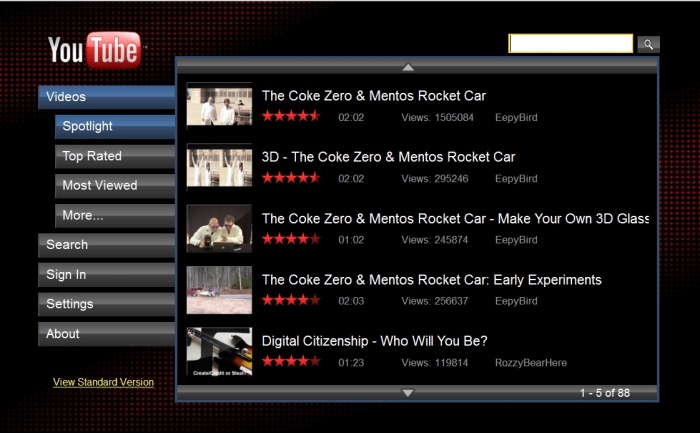Click EepyBird on the Views: 256637 row
The image size is (700, 433).
pos(516,301)
